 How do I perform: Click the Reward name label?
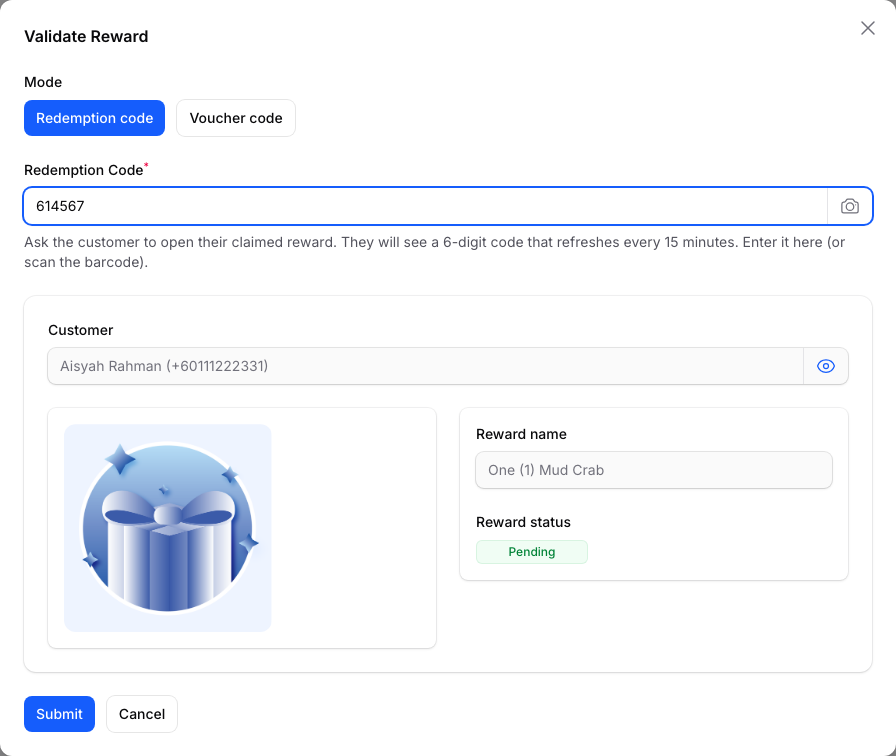521,434
